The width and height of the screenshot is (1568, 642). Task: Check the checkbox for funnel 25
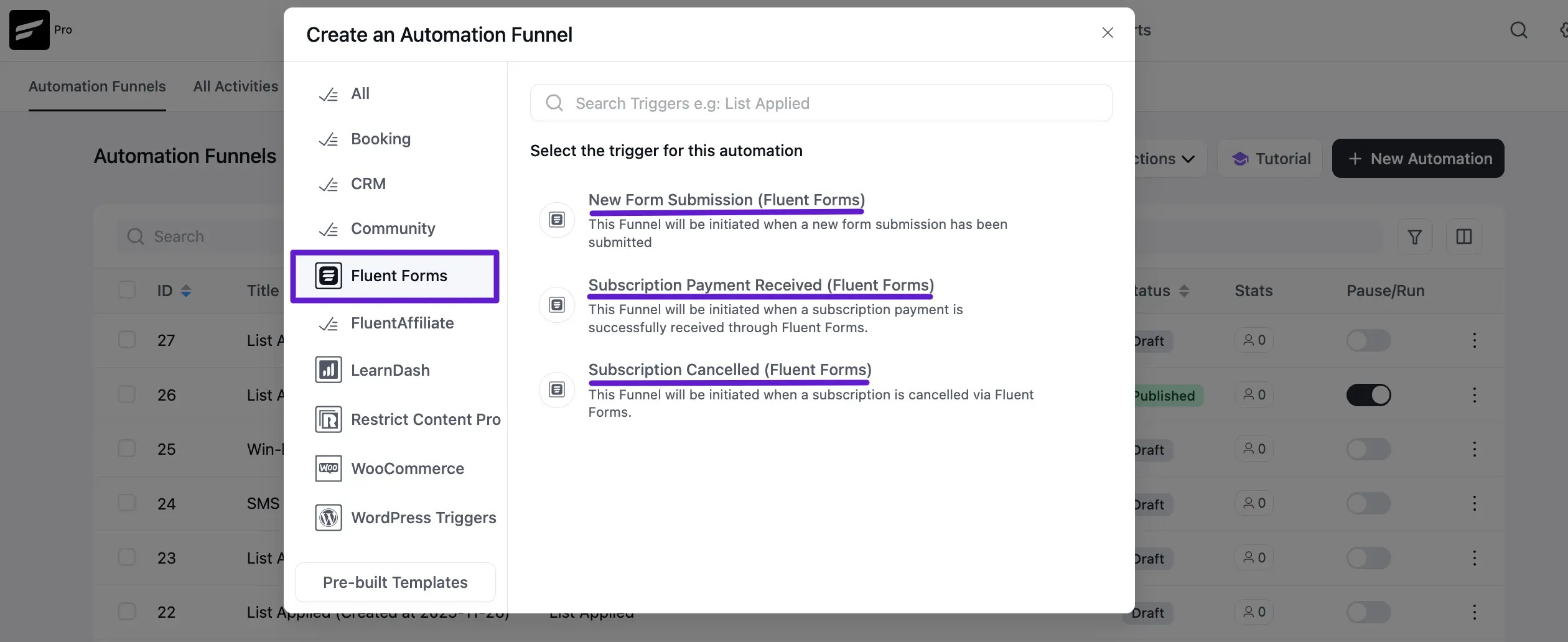127,449
